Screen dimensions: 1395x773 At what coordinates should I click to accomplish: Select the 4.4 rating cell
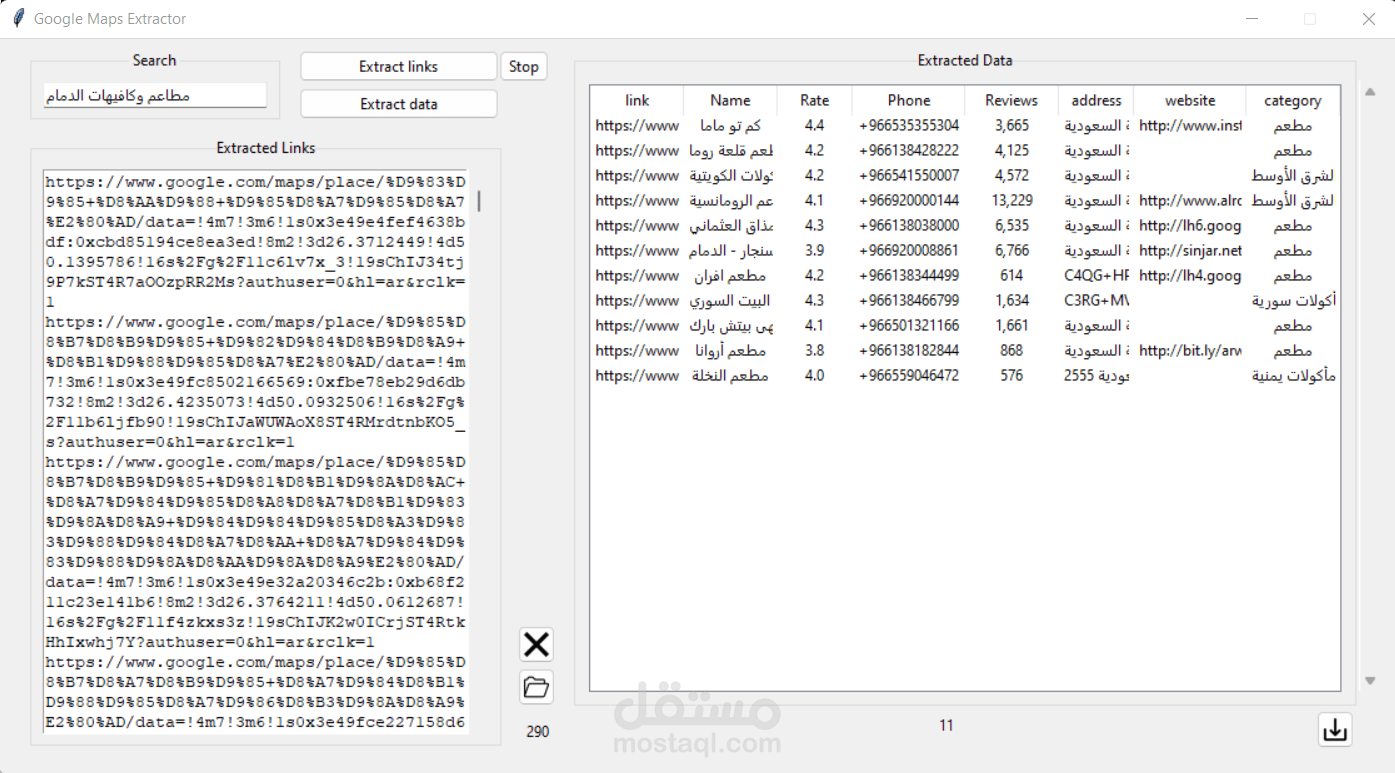pos(815,126)
